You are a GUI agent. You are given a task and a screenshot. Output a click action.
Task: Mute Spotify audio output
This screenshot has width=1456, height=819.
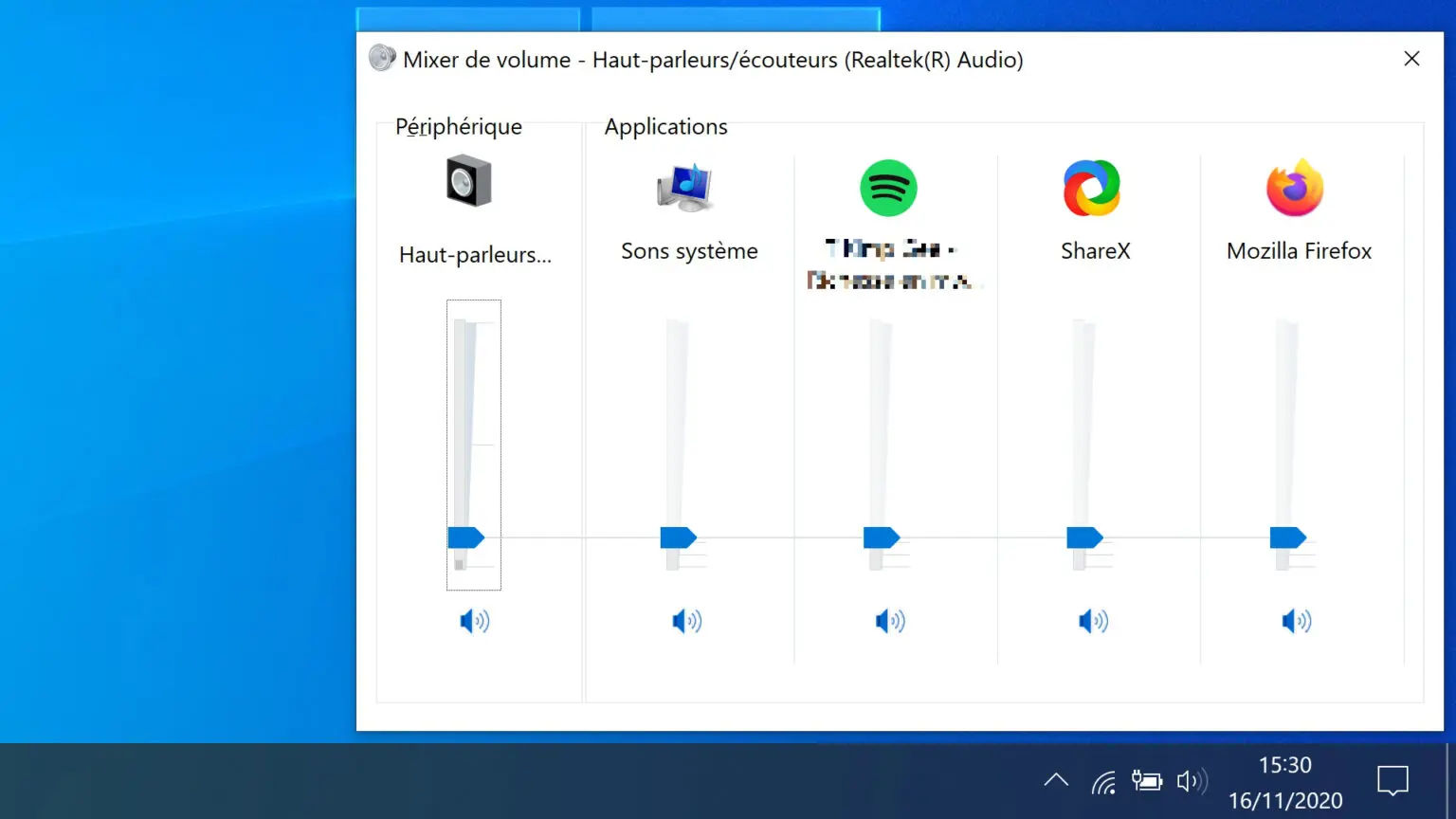pos(888,621)
